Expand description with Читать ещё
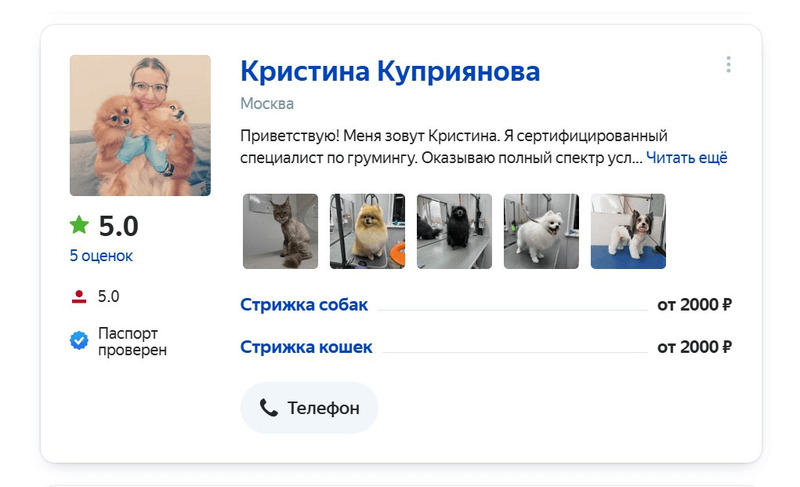This screenshot has width=800, height=487. [x=687, y=158]
